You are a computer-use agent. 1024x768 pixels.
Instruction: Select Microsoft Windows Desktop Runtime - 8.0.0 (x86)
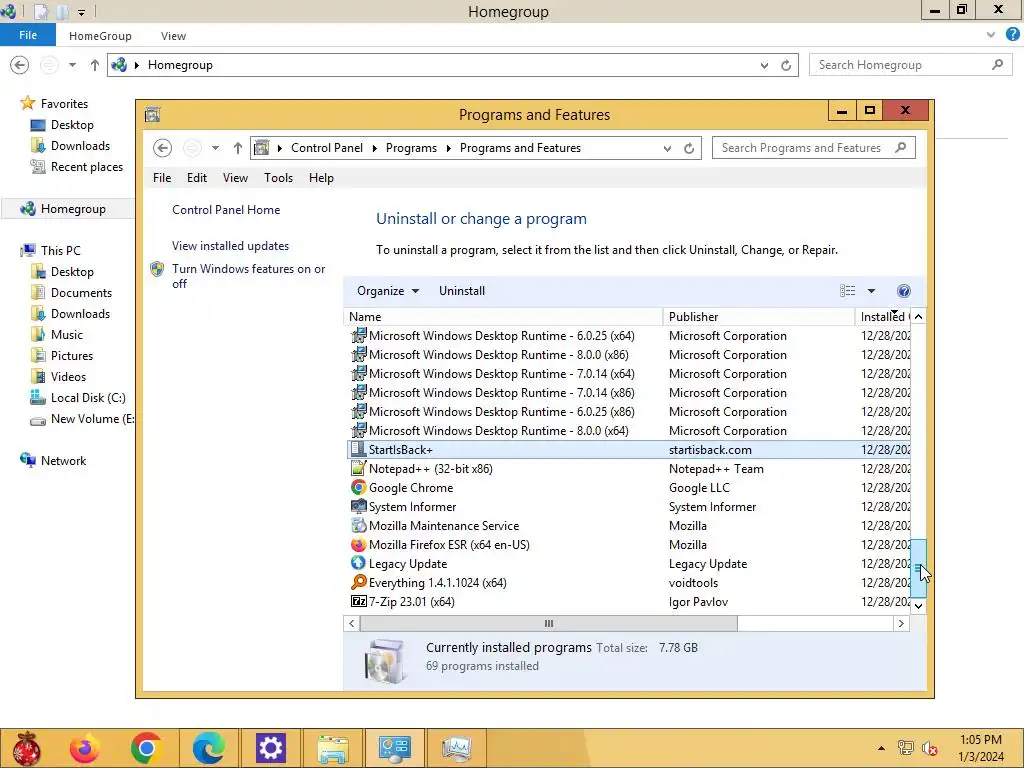coord(498,355)
